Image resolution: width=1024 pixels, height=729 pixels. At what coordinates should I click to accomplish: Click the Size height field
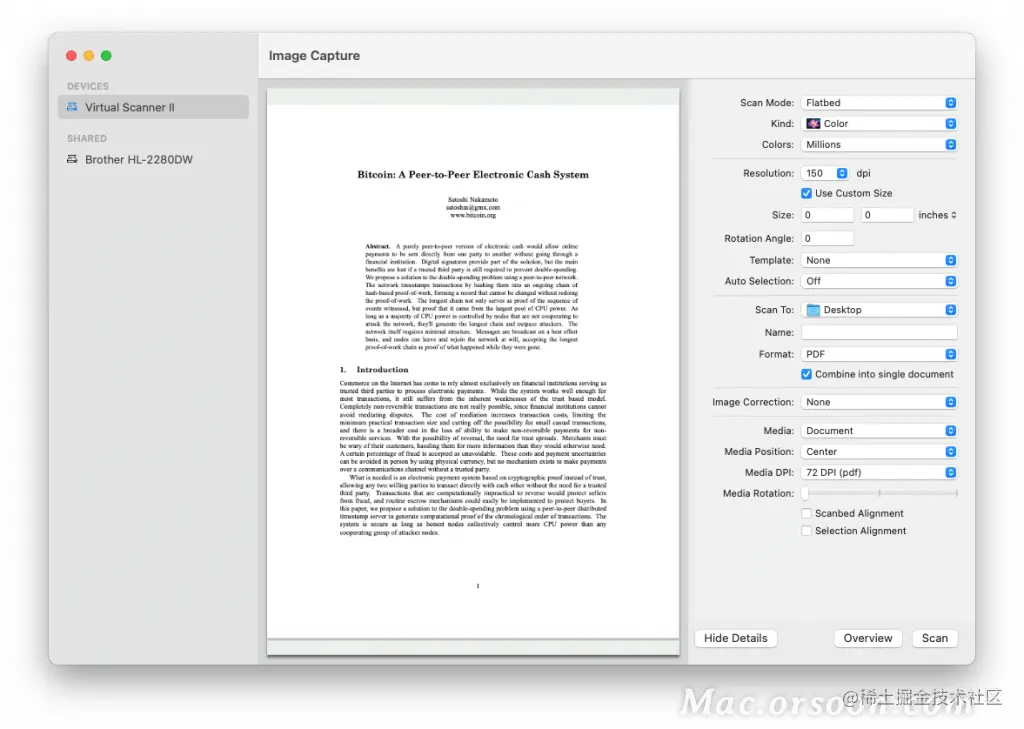(887, 215)
